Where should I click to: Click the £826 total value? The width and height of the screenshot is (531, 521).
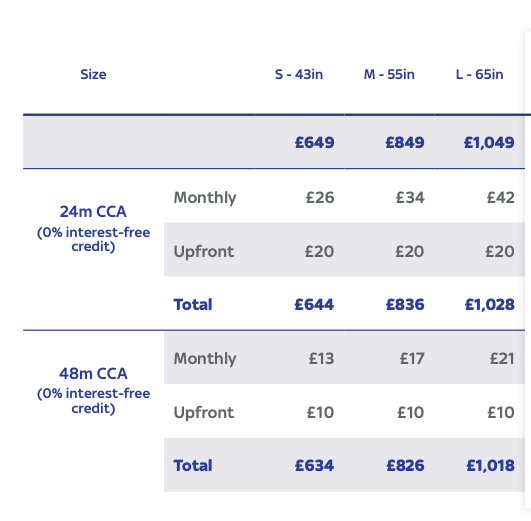click(405, 465)
